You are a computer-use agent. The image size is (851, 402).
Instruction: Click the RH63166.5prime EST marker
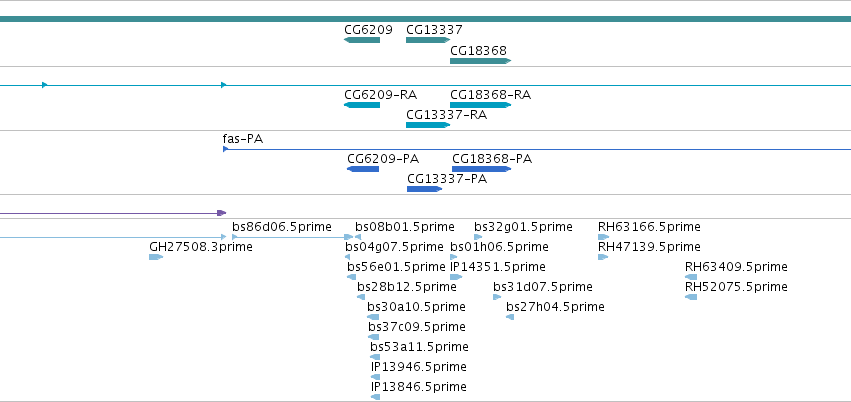coord(604,237)
